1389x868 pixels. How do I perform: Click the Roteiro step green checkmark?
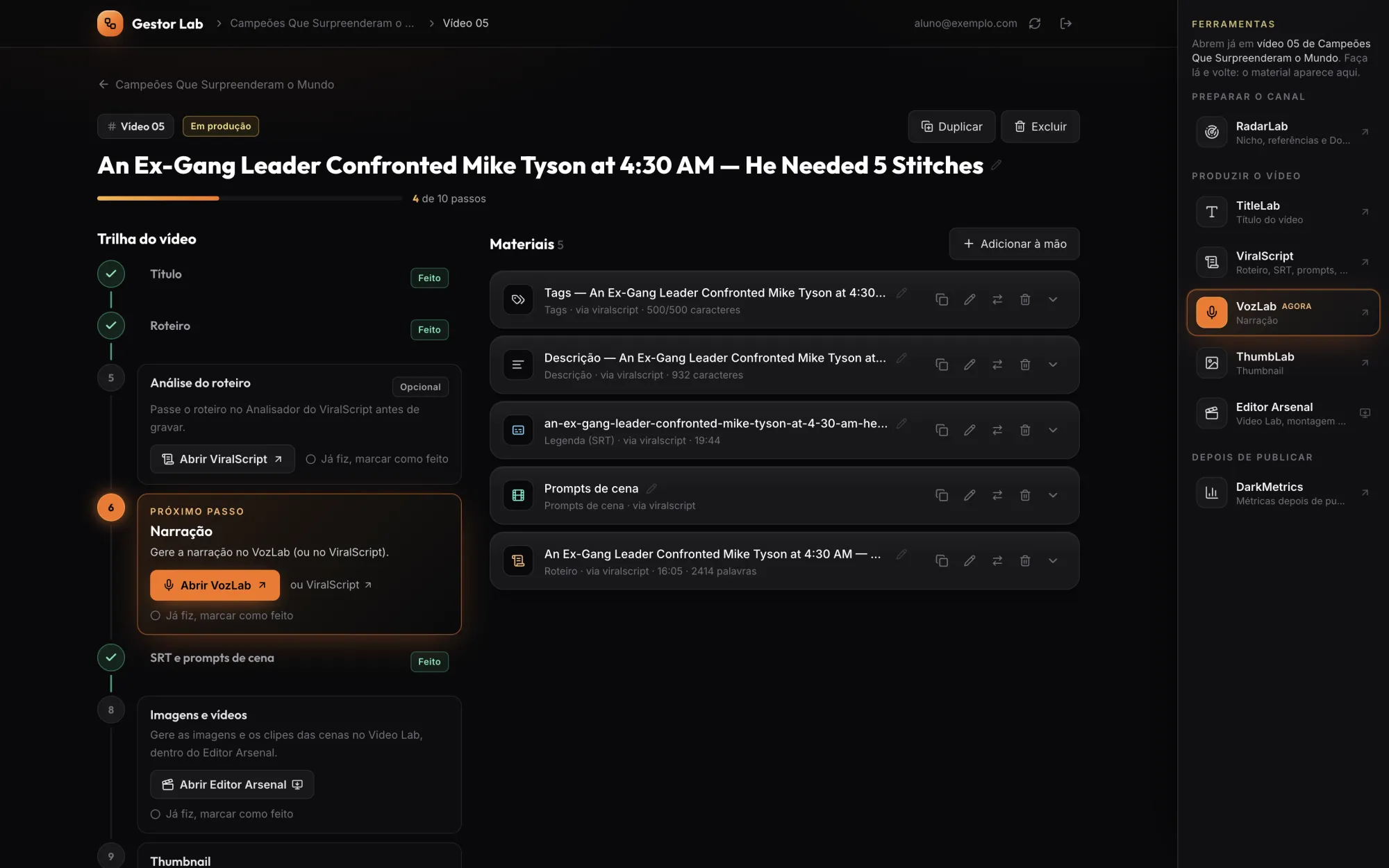point(111,325)
